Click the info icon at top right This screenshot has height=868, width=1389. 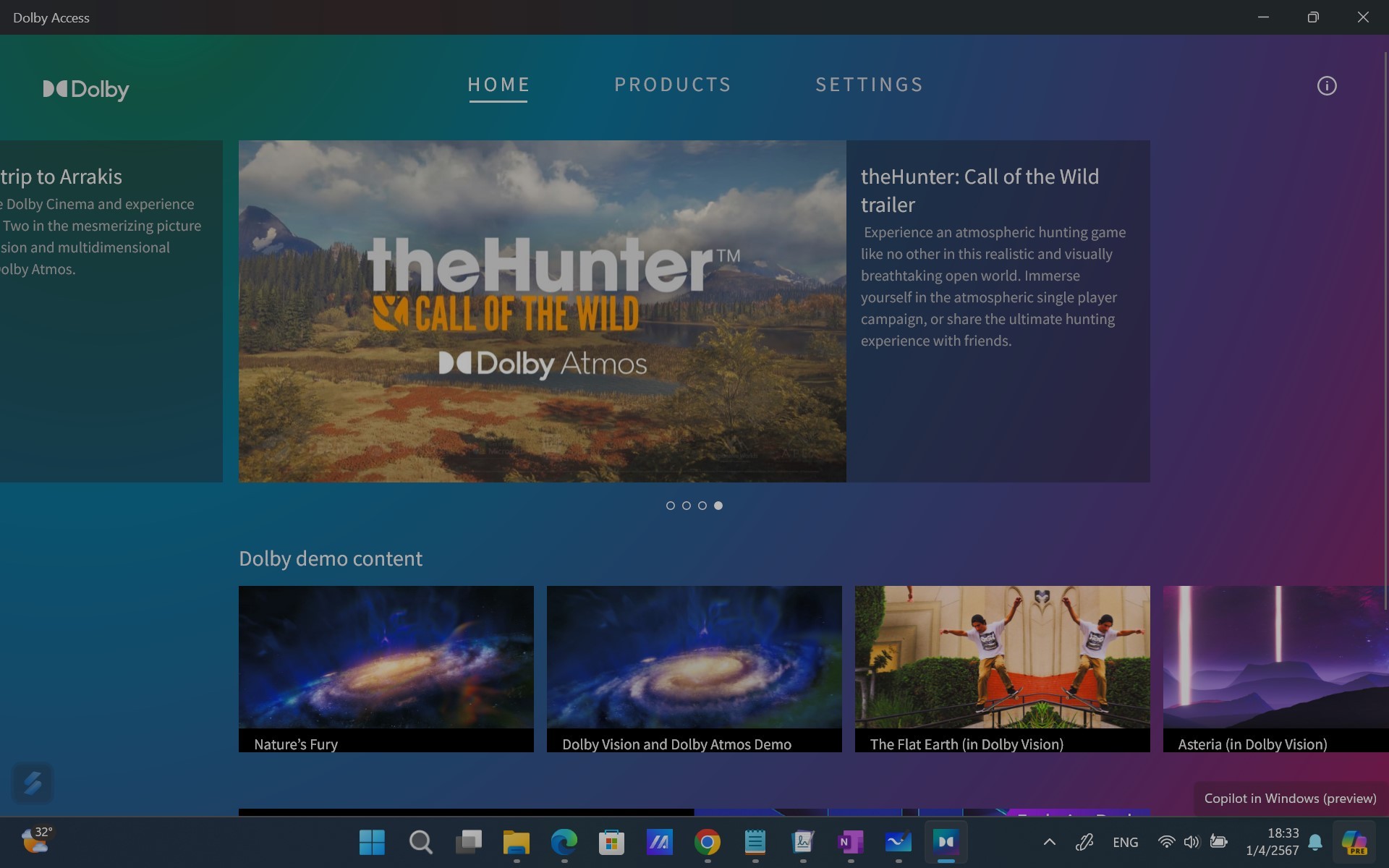[x=1326, y=86]
